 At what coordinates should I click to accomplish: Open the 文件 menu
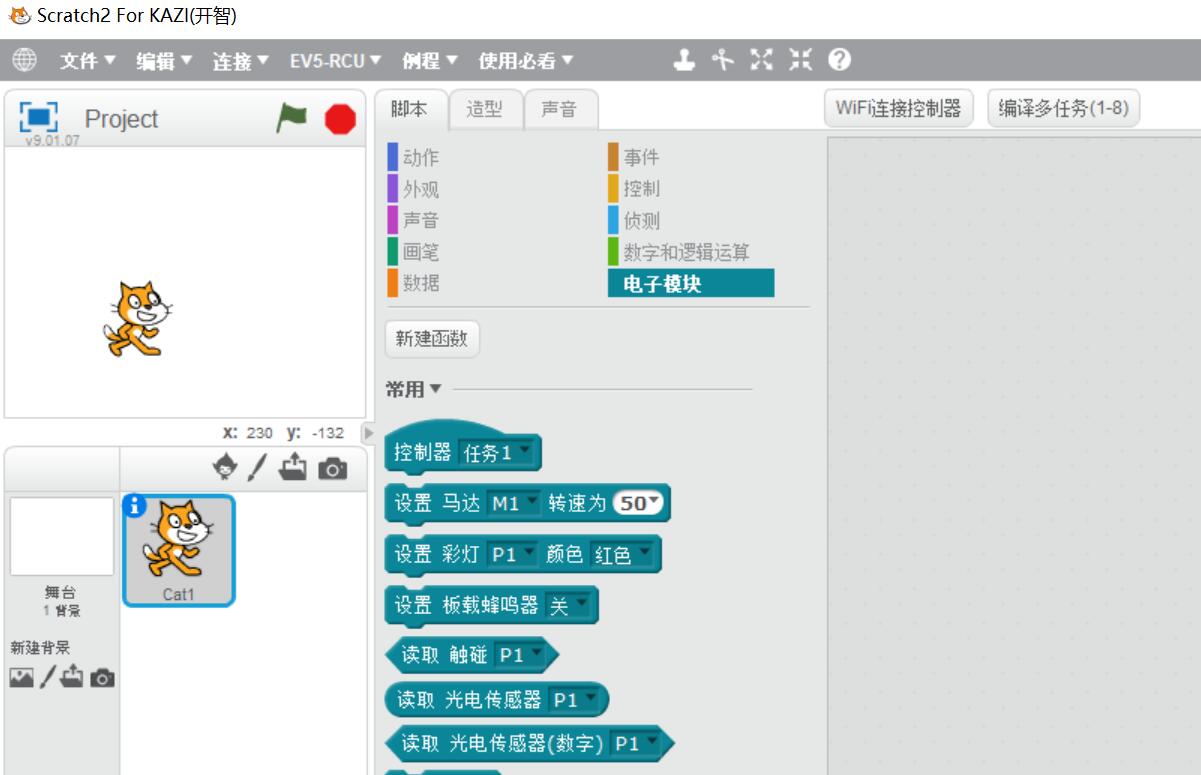88,61
